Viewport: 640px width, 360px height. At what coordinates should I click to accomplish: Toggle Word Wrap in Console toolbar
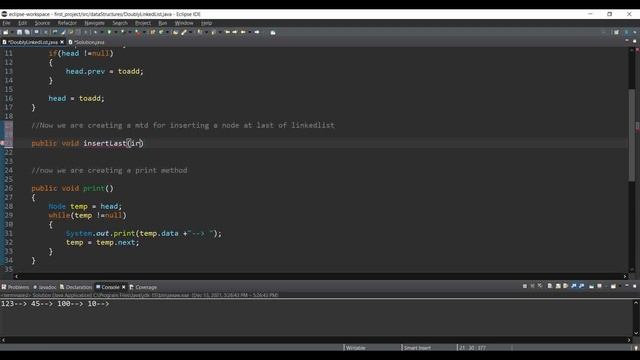(565, 286)
